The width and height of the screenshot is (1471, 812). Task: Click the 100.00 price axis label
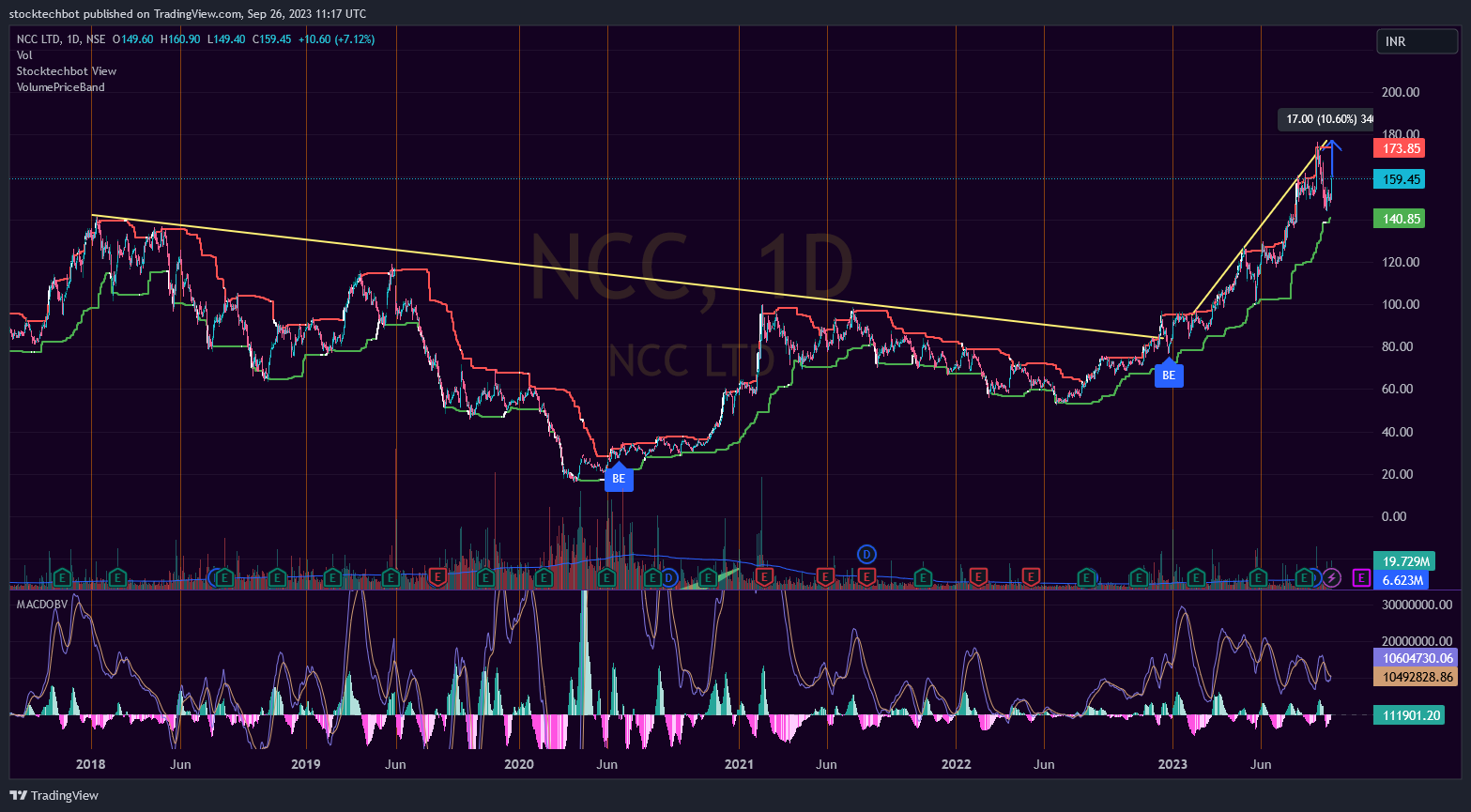(1401, 304)
